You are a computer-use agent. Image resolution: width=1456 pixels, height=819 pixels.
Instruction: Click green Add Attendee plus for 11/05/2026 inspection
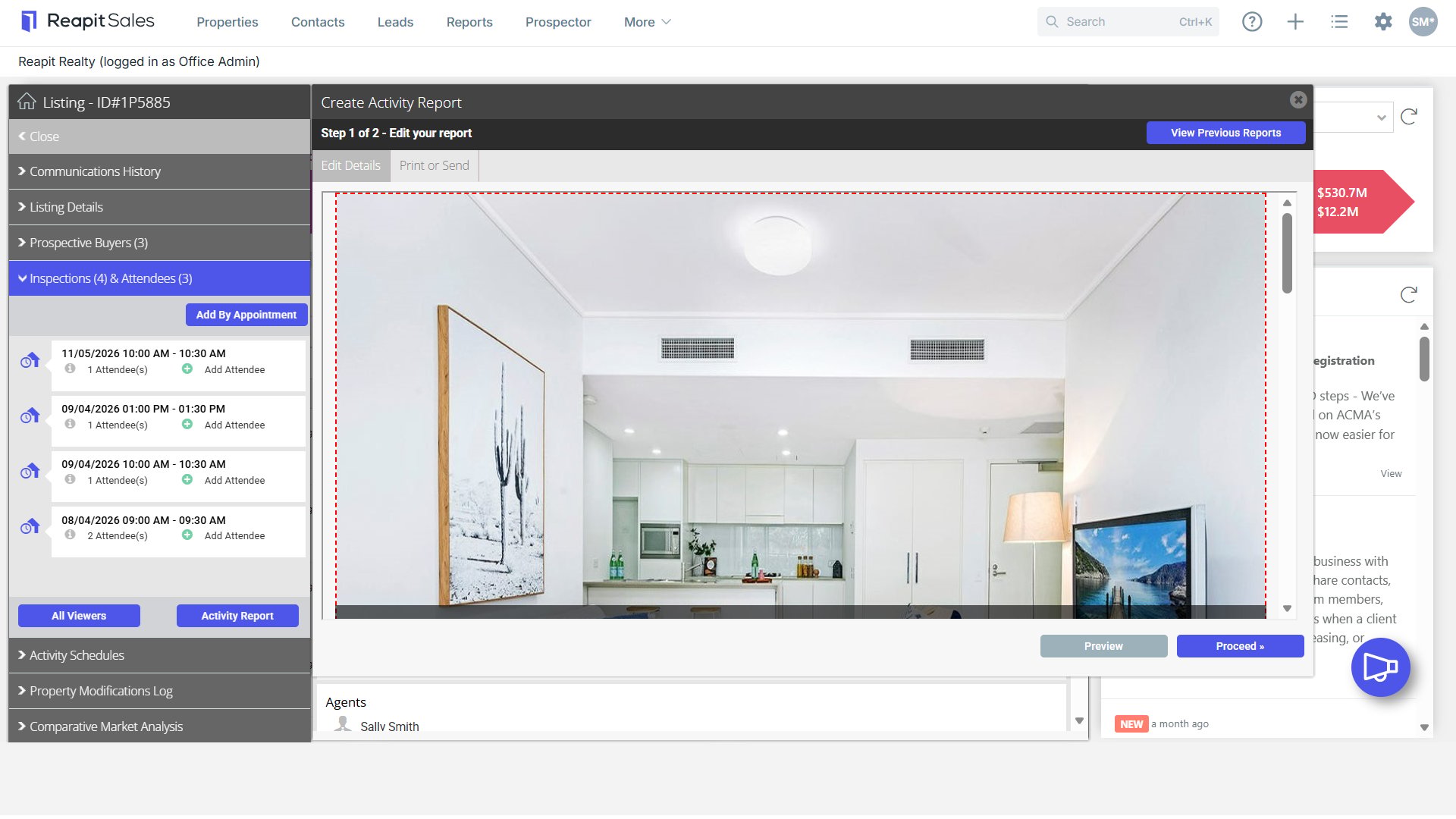pos(187,369)
